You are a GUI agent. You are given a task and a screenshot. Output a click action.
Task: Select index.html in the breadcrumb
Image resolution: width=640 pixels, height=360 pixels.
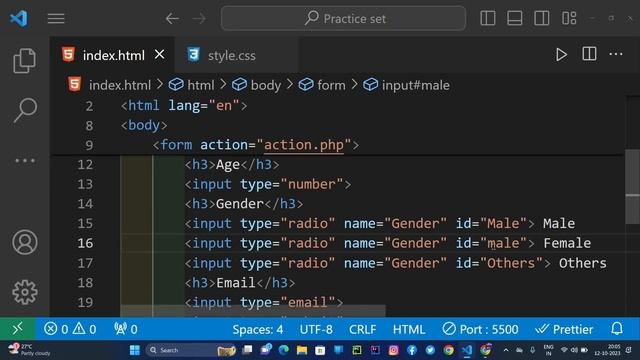(120, 85)
